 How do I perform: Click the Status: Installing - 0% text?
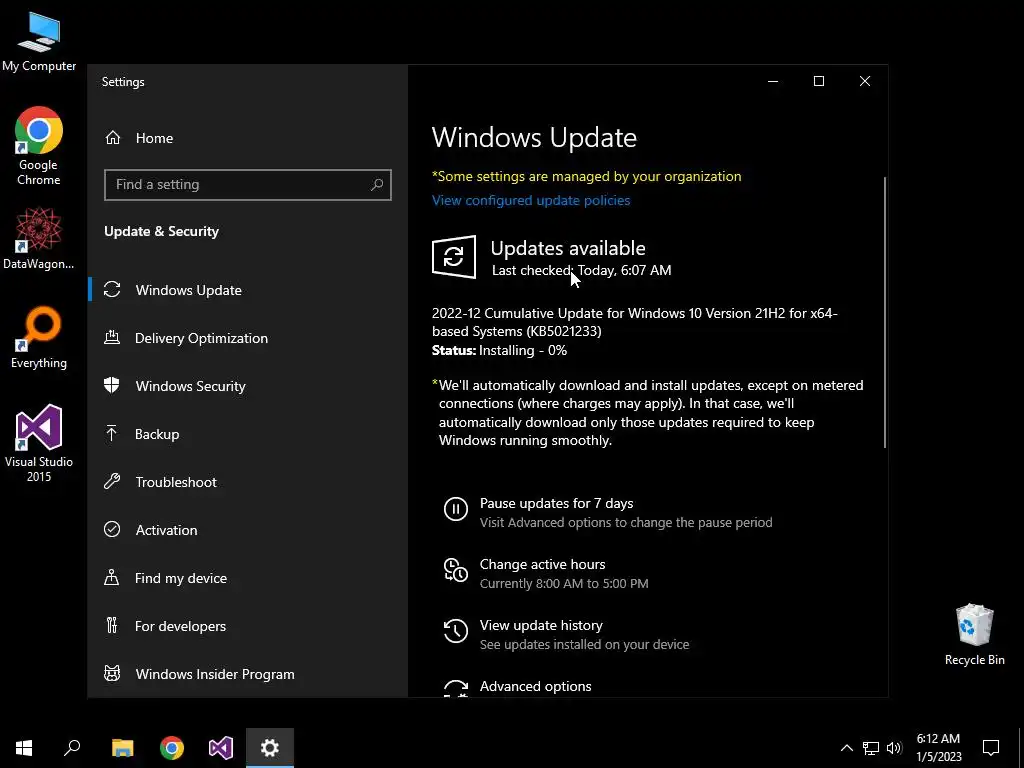500,351
